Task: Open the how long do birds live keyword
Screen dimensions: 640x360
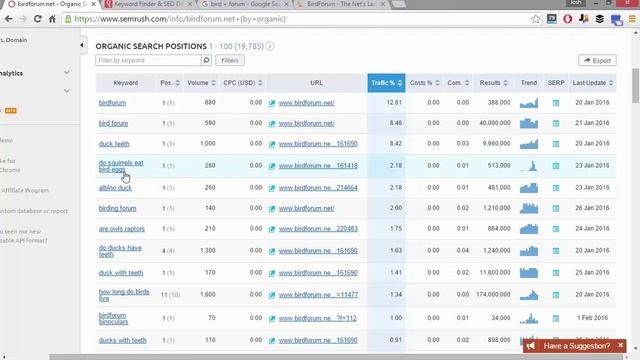Action: (x=124, y=295)
